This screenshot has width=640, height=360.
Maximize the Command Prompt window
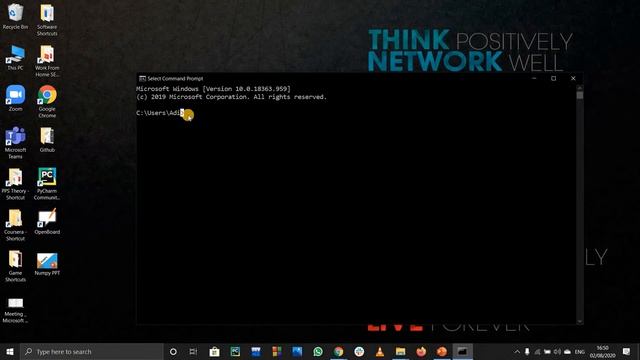[x=553, y=78]
